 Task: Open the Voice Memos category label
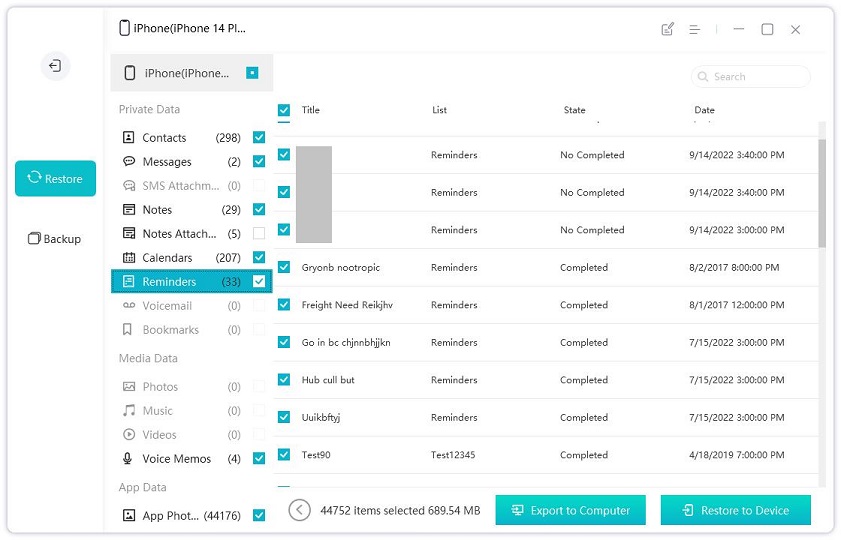tap(176, 459)
